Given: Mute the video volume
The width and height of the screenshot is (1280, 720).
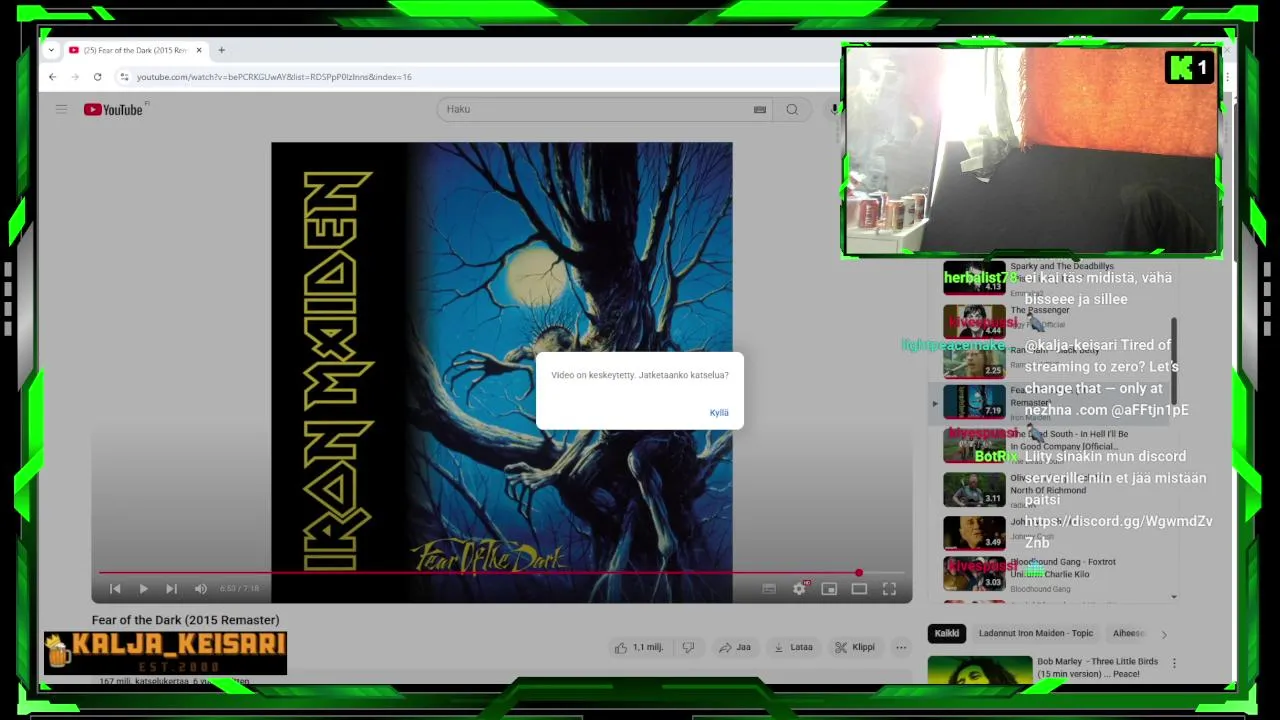Looking at the screenshot, I should (x=200, y=589).
